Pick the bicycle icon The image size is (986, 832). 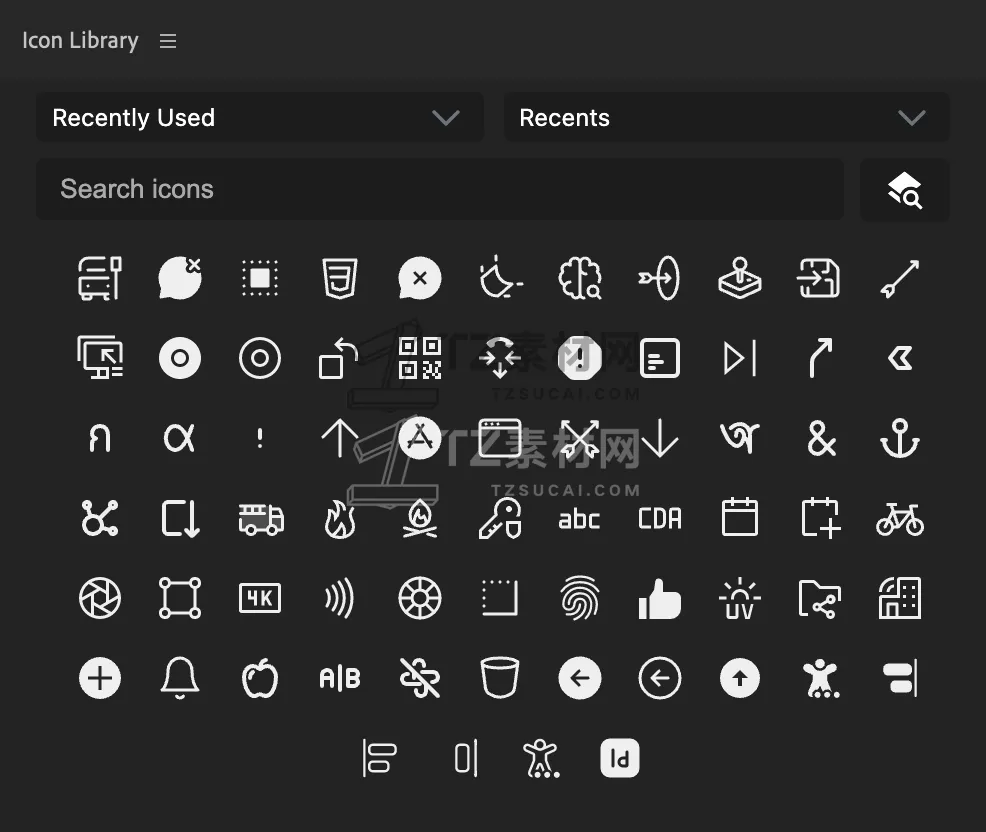coord(900,519)
